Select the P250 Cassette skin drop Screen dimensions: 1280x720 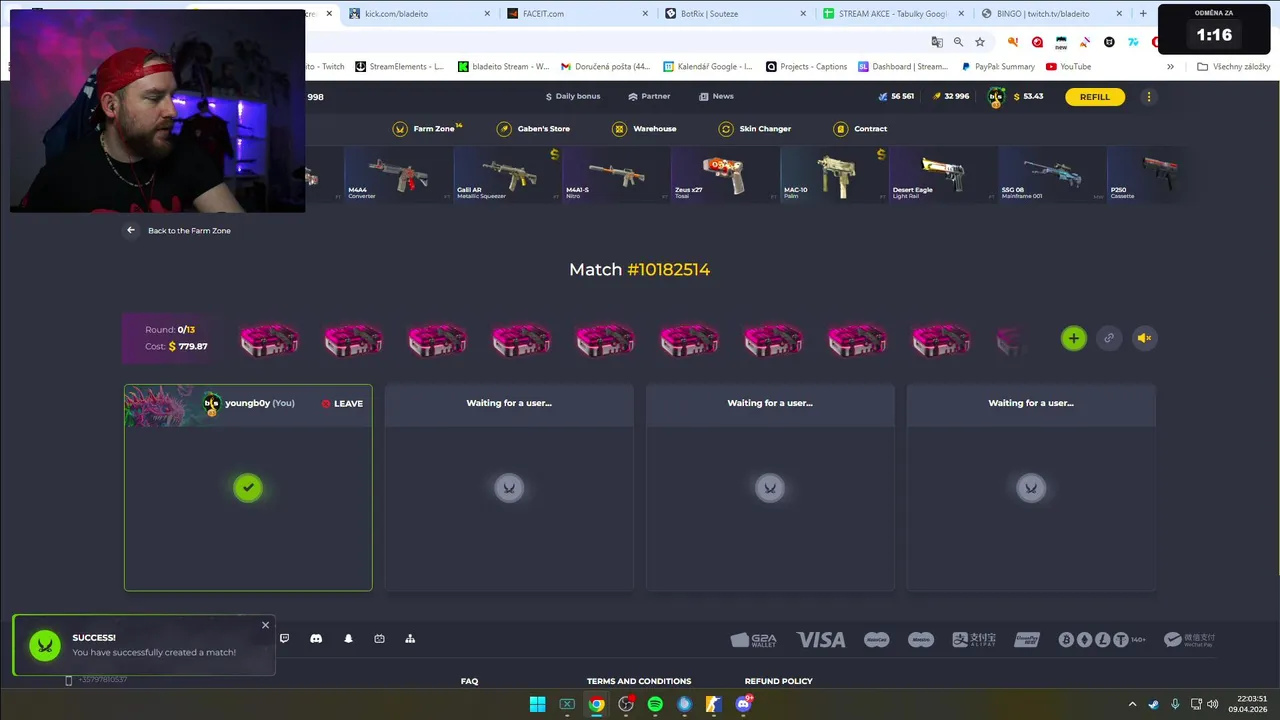[1148, 174]
